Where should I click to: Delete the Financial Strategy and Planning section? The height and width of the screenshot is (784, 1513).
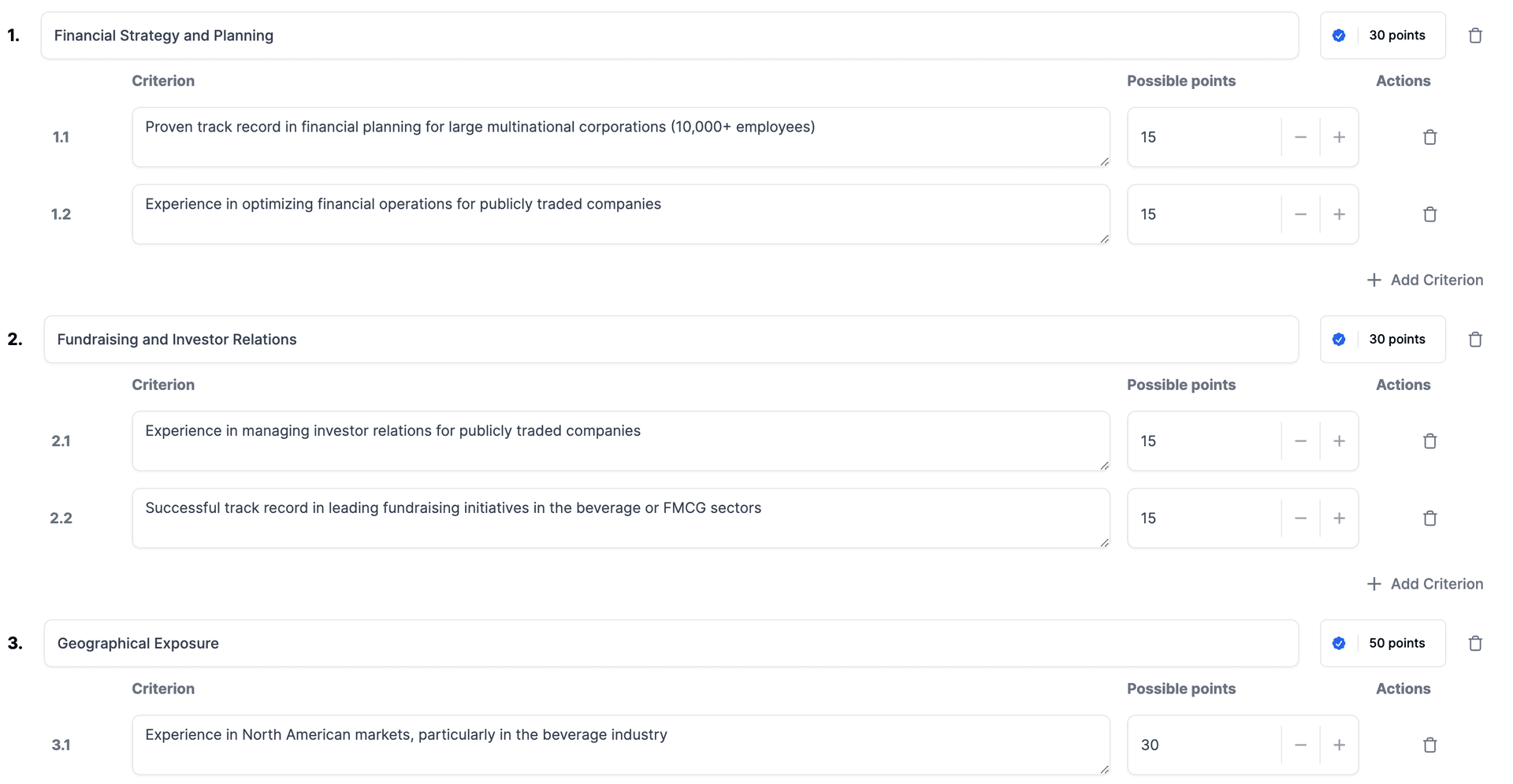1476,35
